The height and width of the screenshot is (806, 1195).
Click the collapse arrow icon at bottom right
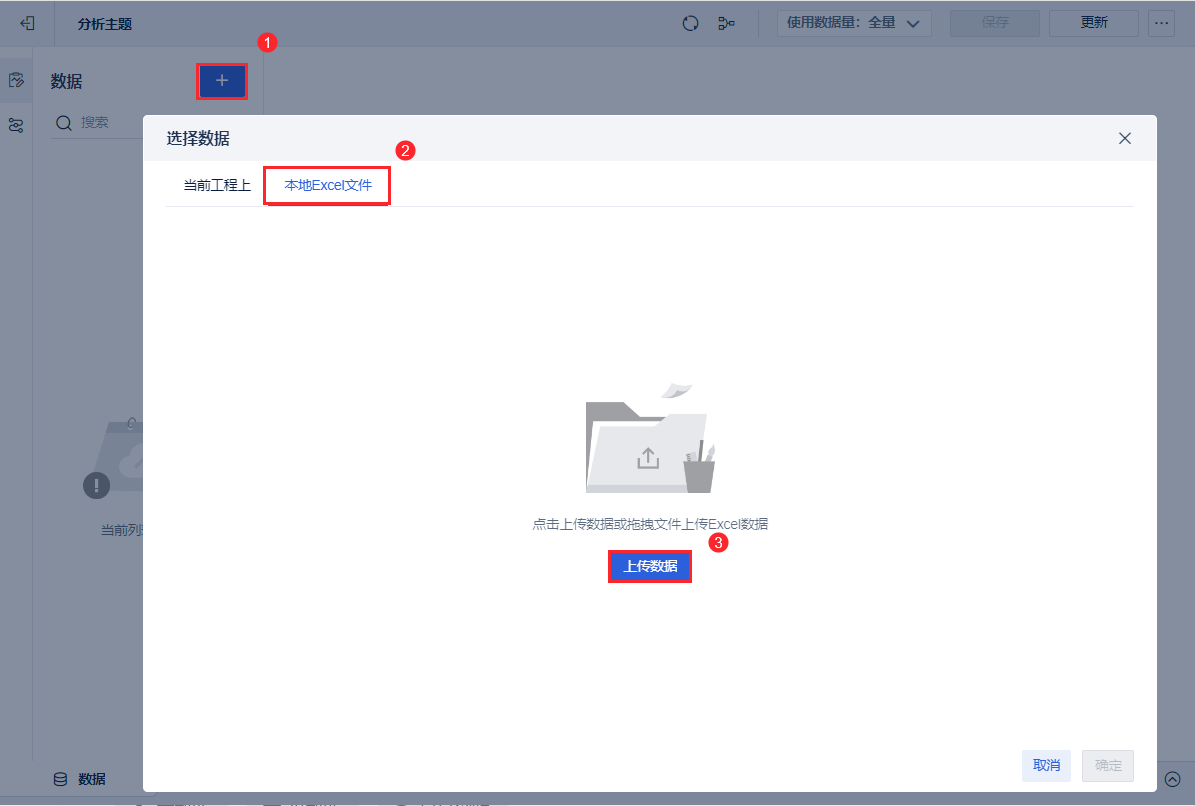pos(1173,779)
